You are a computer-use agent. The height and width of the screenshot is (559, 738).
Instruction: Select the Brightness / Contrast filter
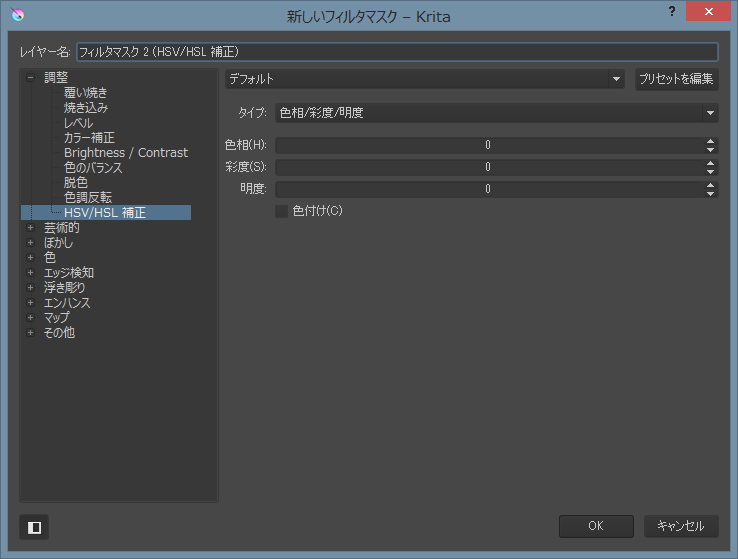[x=126, y=153]
